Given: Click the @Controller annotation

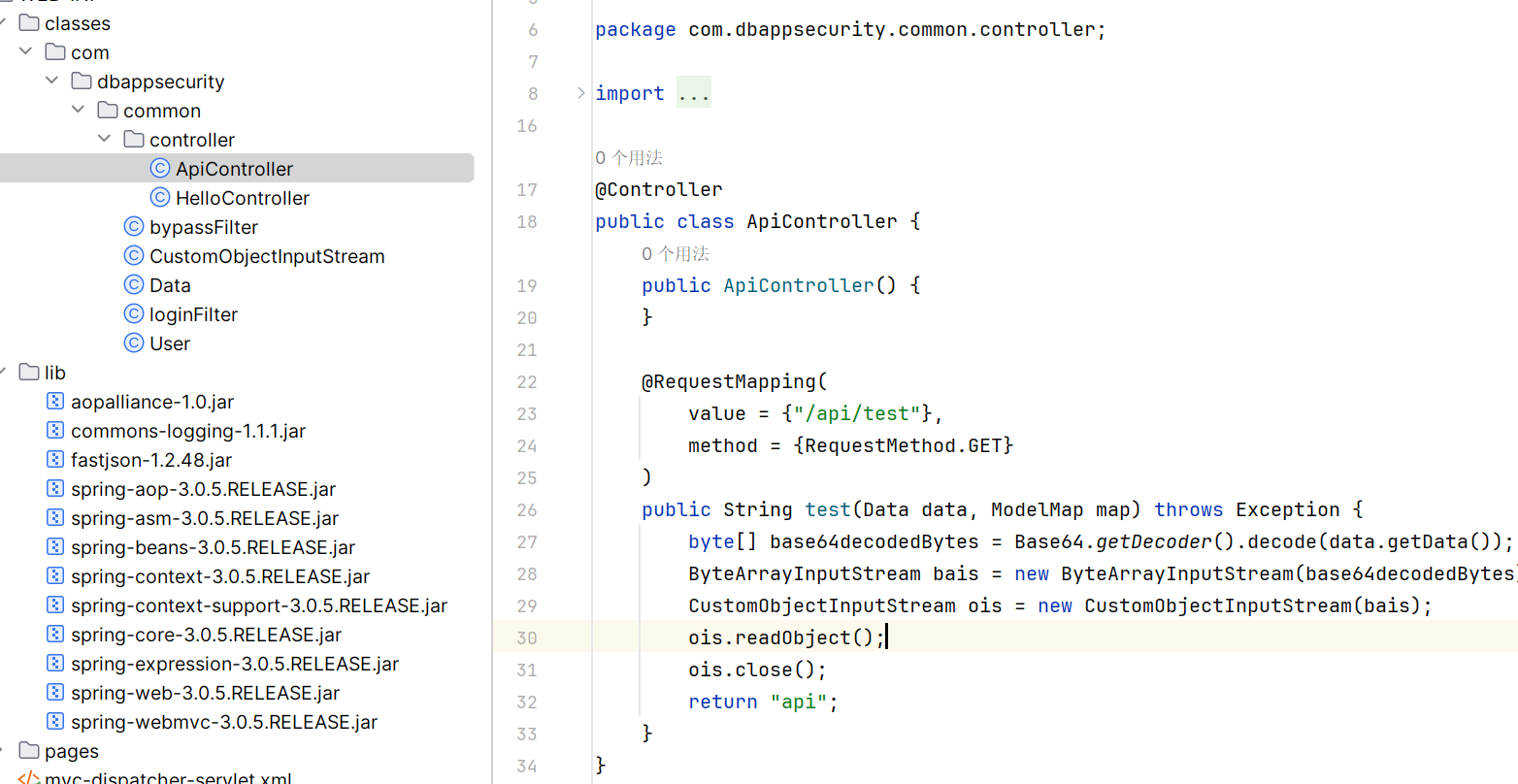Looking at the screenshot, I should (659, 189).
